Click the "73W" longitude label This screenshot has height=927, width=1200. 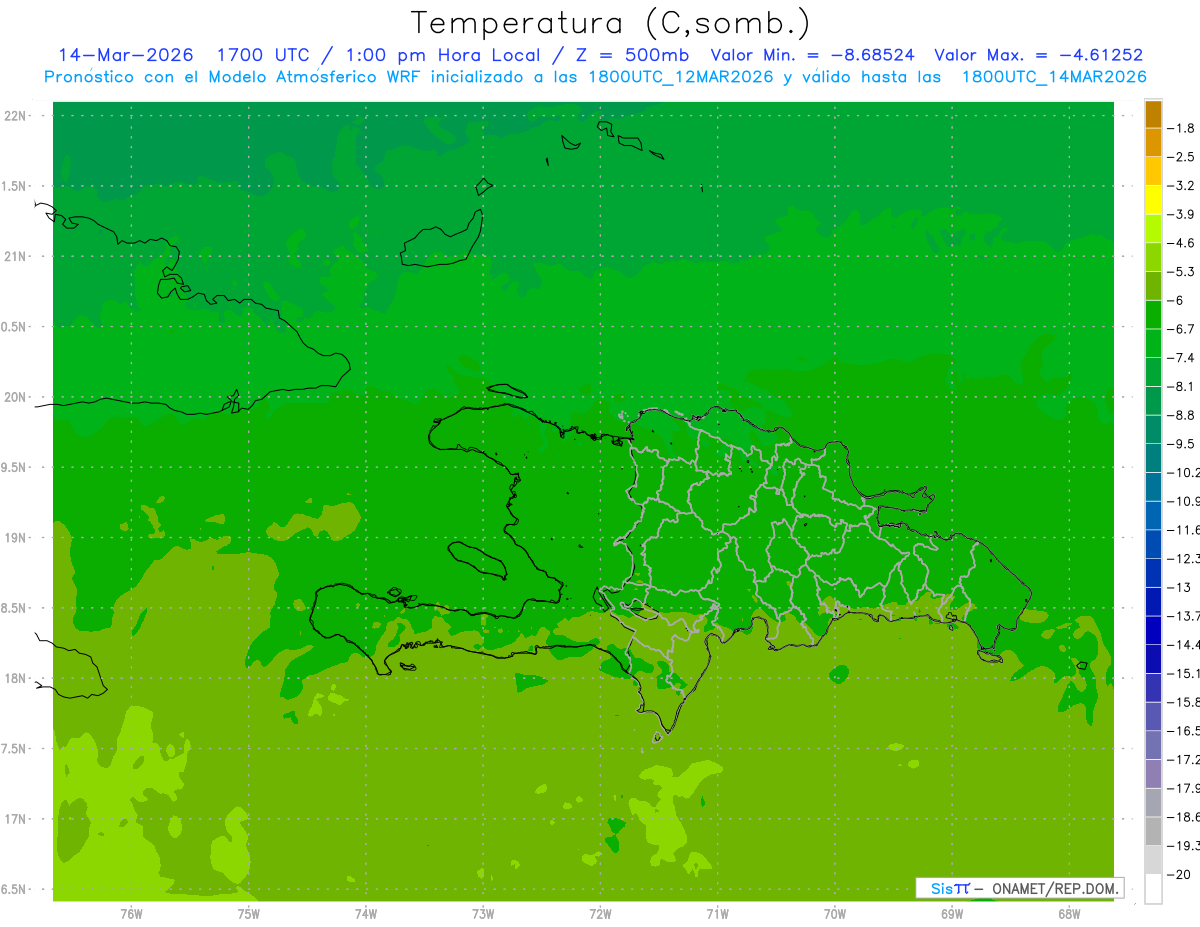pos(483,914)
